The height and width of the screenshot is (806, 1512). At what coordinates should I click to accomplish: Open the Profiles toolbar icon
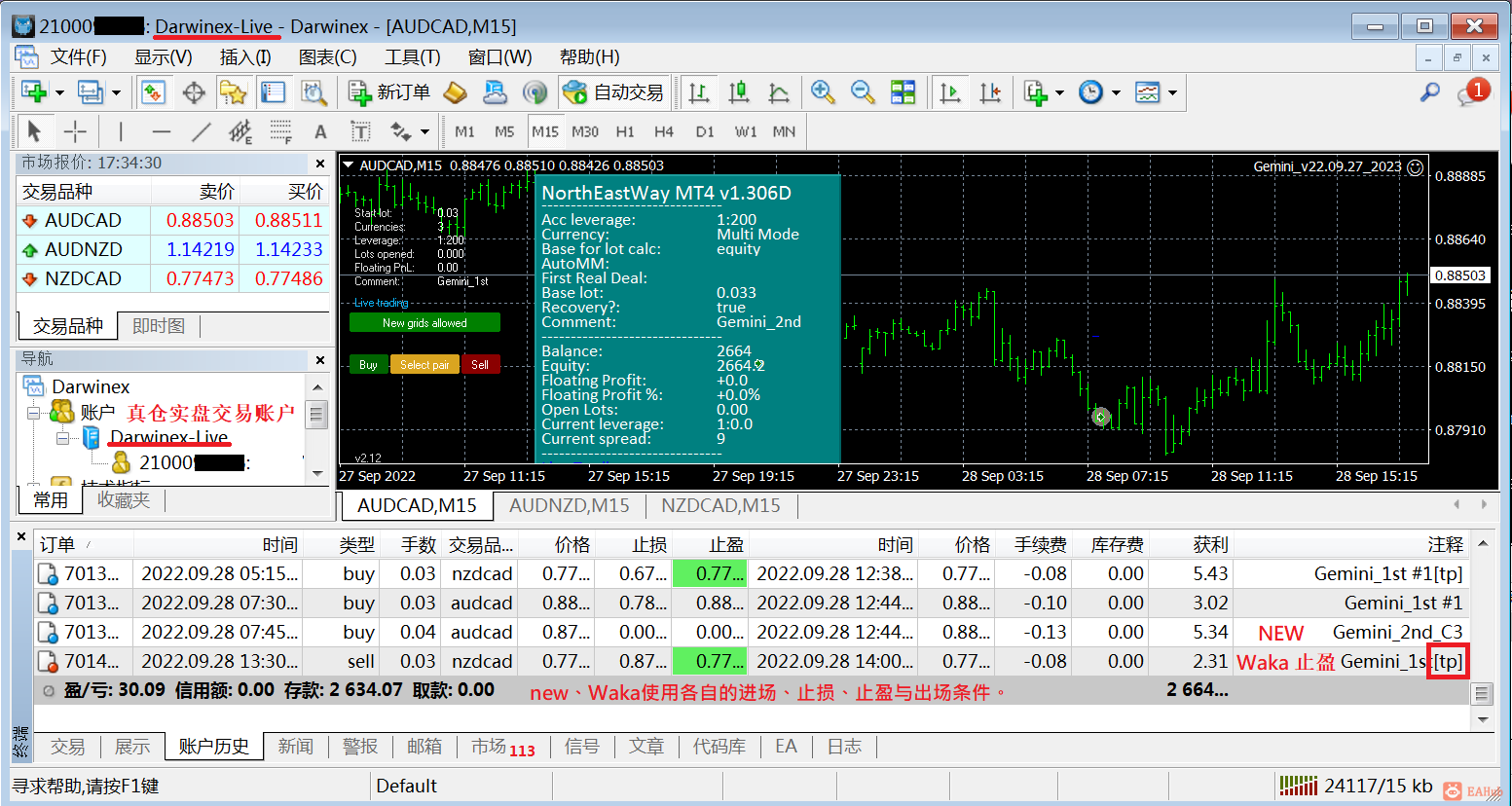click(91, 92)
